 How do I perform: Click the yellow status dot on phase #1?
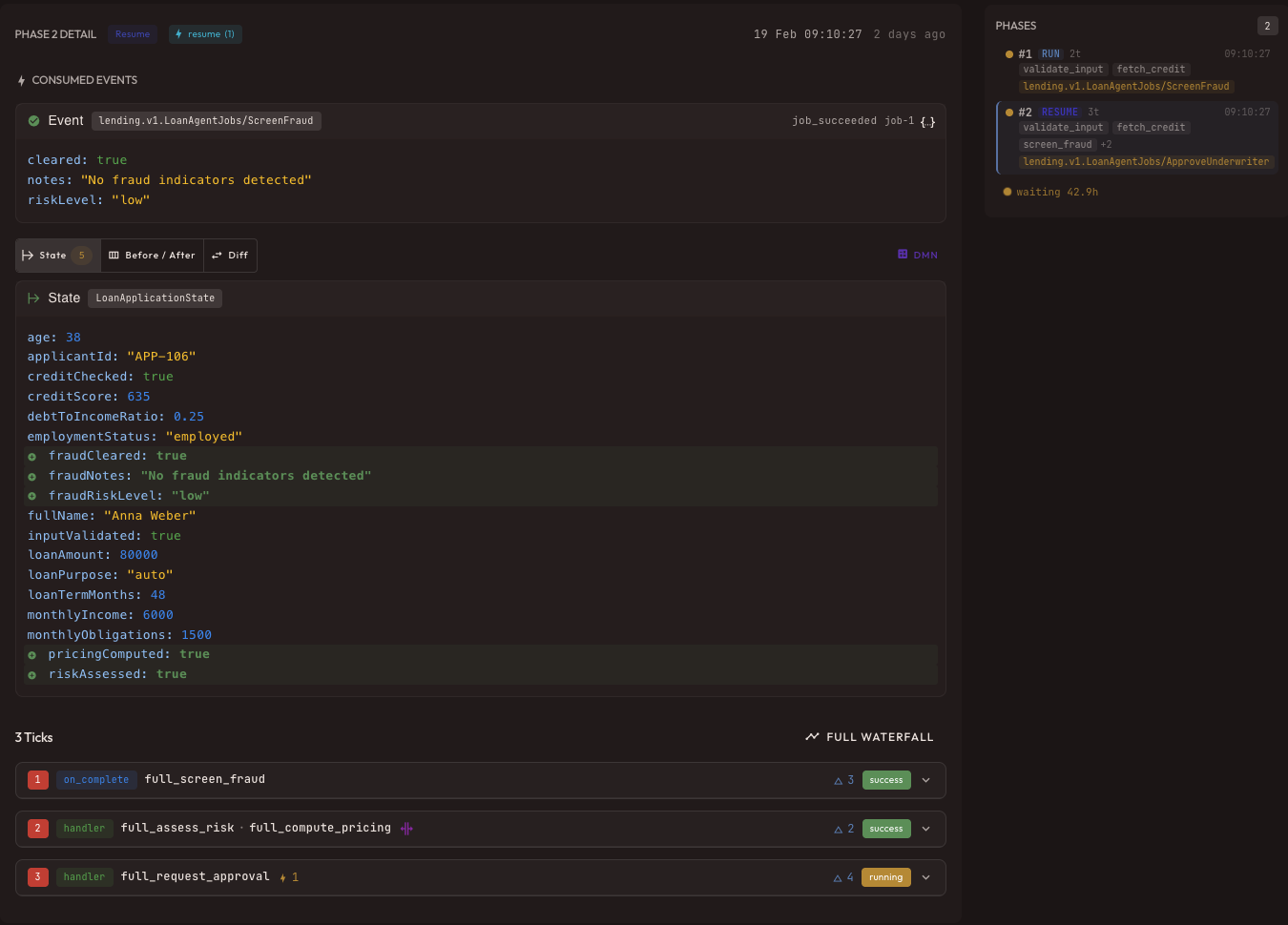1008,53
